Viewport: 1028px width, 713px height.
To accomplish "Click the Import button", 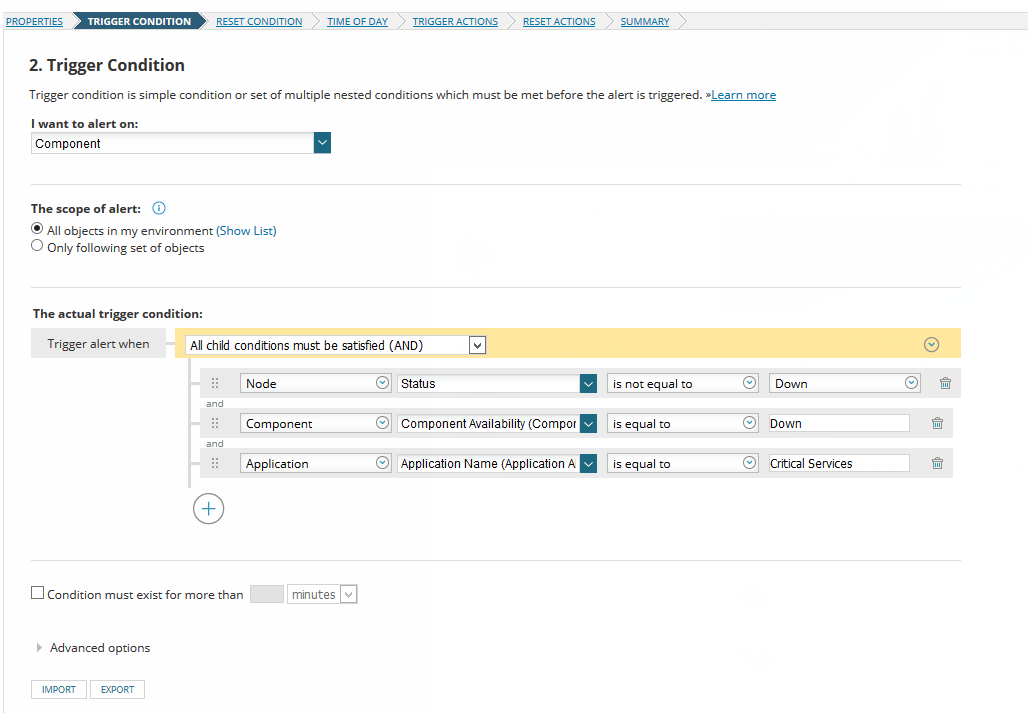I will click(59, 689).
